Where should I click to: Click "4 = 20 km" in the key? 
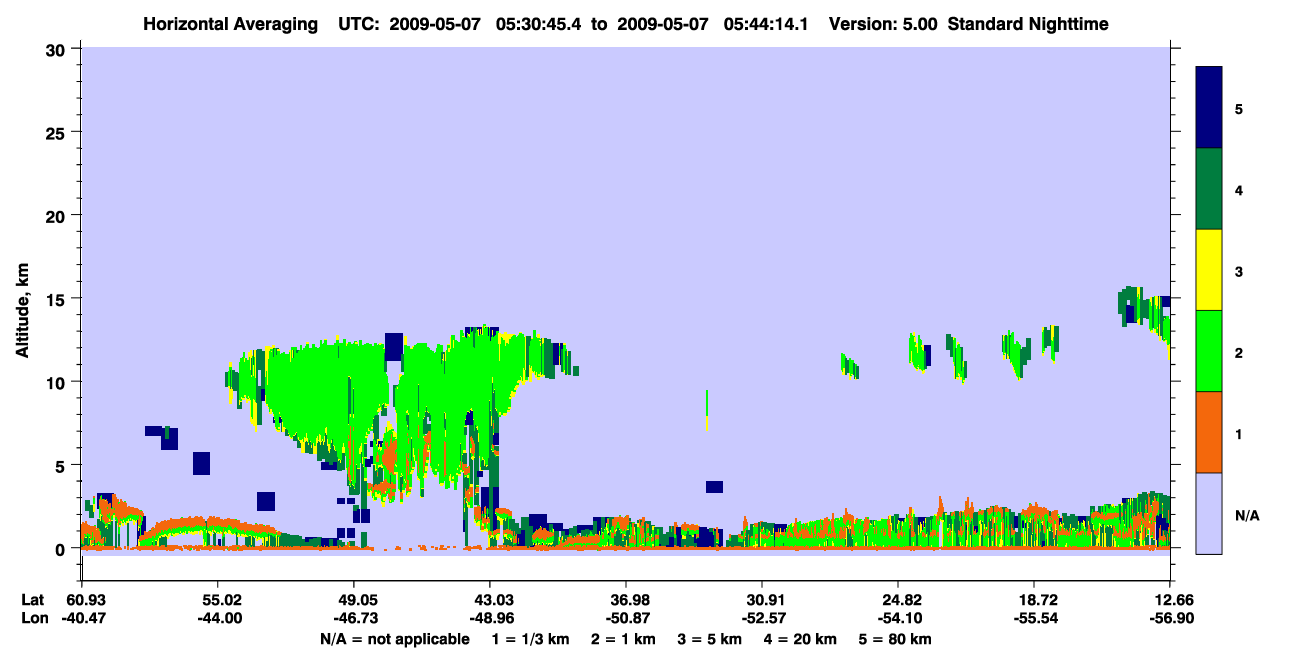[x=799, y=639]
